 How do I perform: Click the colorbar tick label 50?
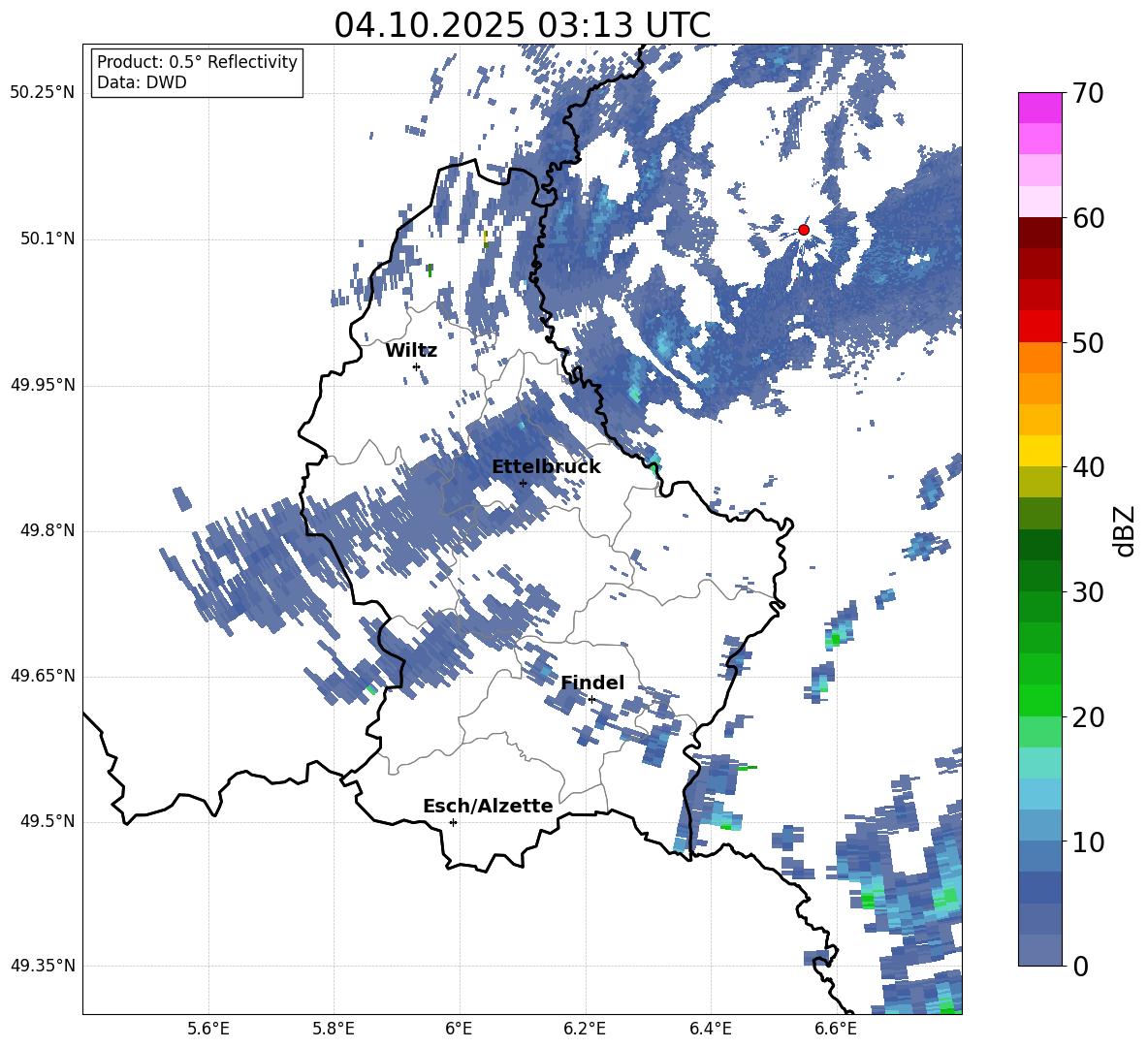(x=1089, y=342)
